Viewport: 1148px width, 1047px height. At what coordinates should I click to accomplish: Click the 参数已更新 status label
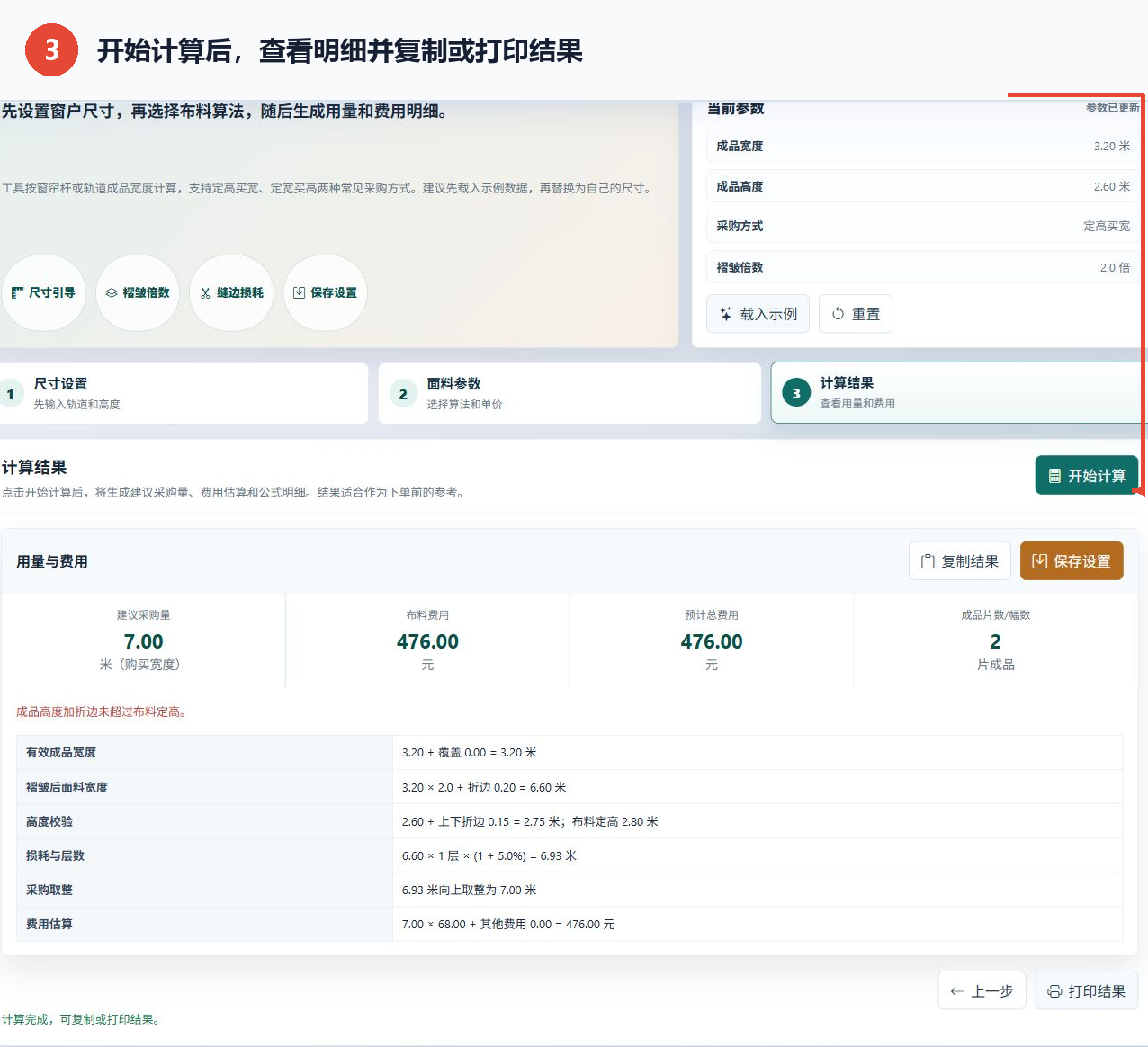(1113, 108)
